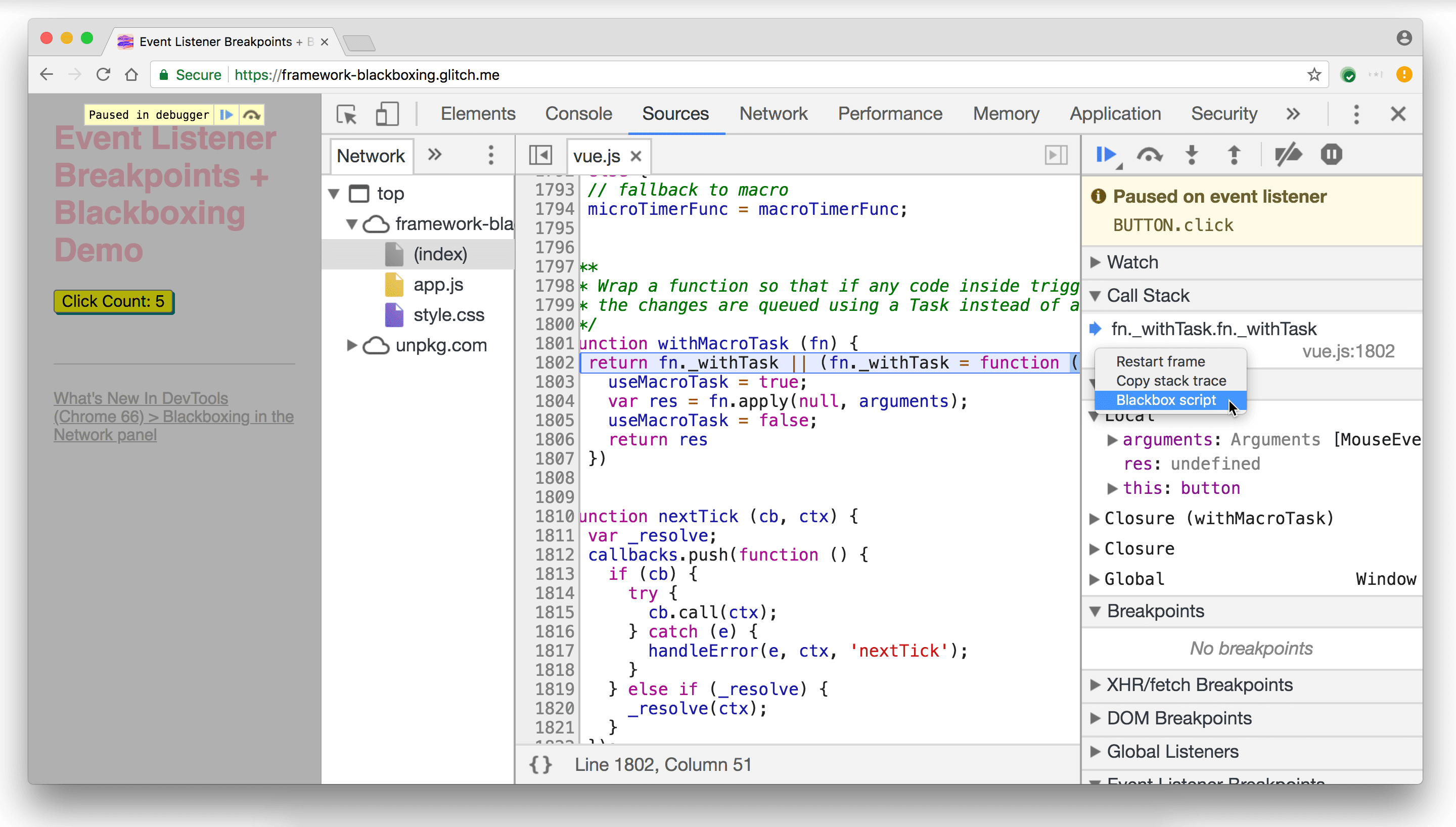Click the Step into next function call icon
1456x827 pixels.
1192,155
